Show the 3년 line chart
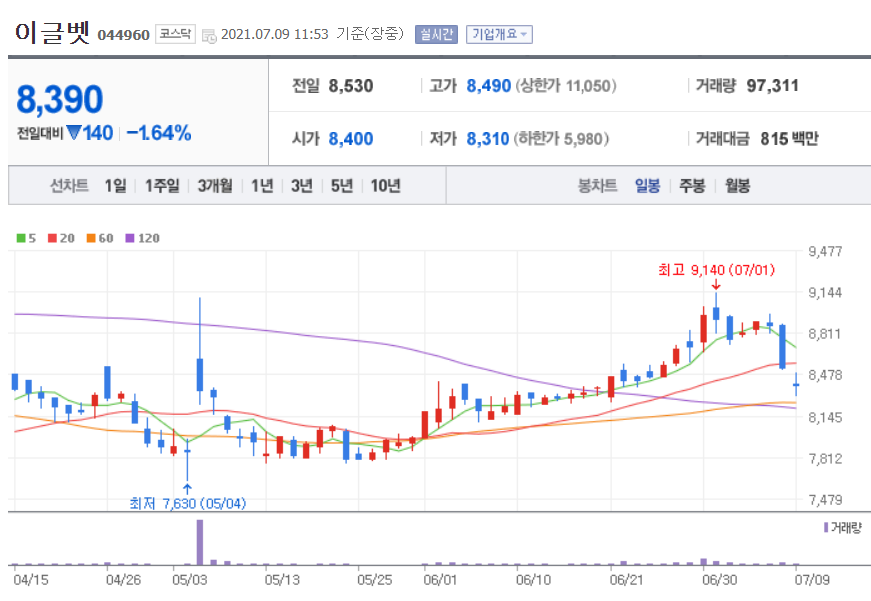Screen dimensions: 871x601 coord(302,186)
